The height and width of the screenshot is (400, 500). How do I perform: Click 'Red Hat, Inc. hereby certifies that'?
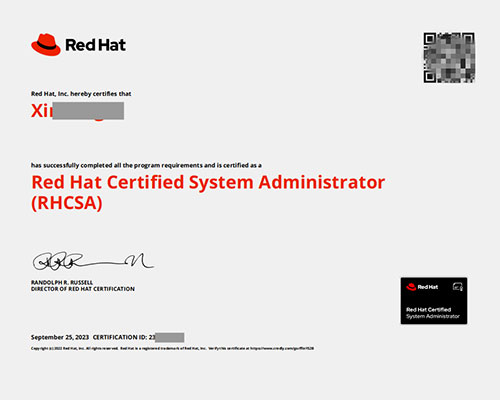[x=81, y=94]
